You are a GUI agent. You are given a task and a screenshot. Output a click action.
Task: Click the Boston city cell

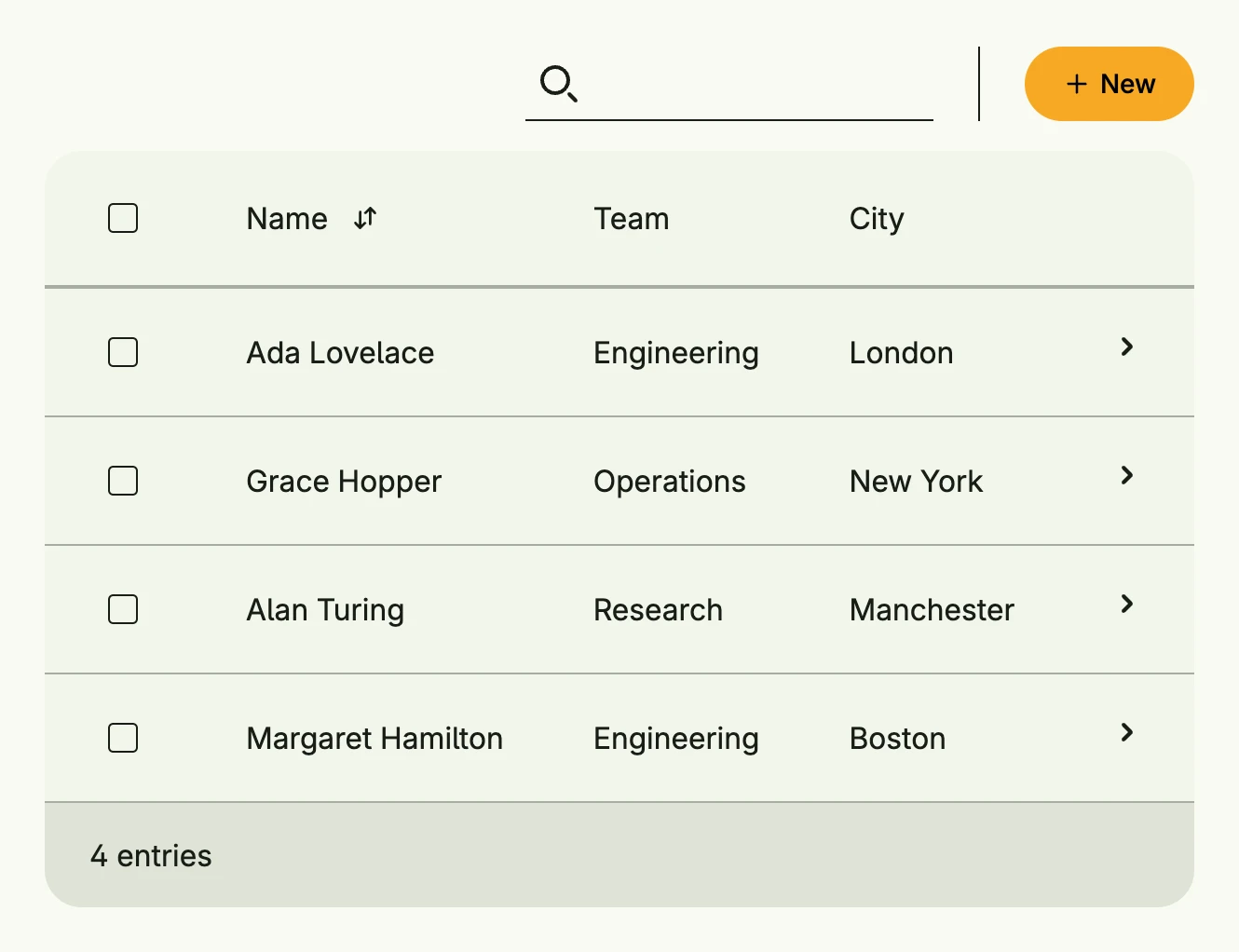tap(898, 739)
